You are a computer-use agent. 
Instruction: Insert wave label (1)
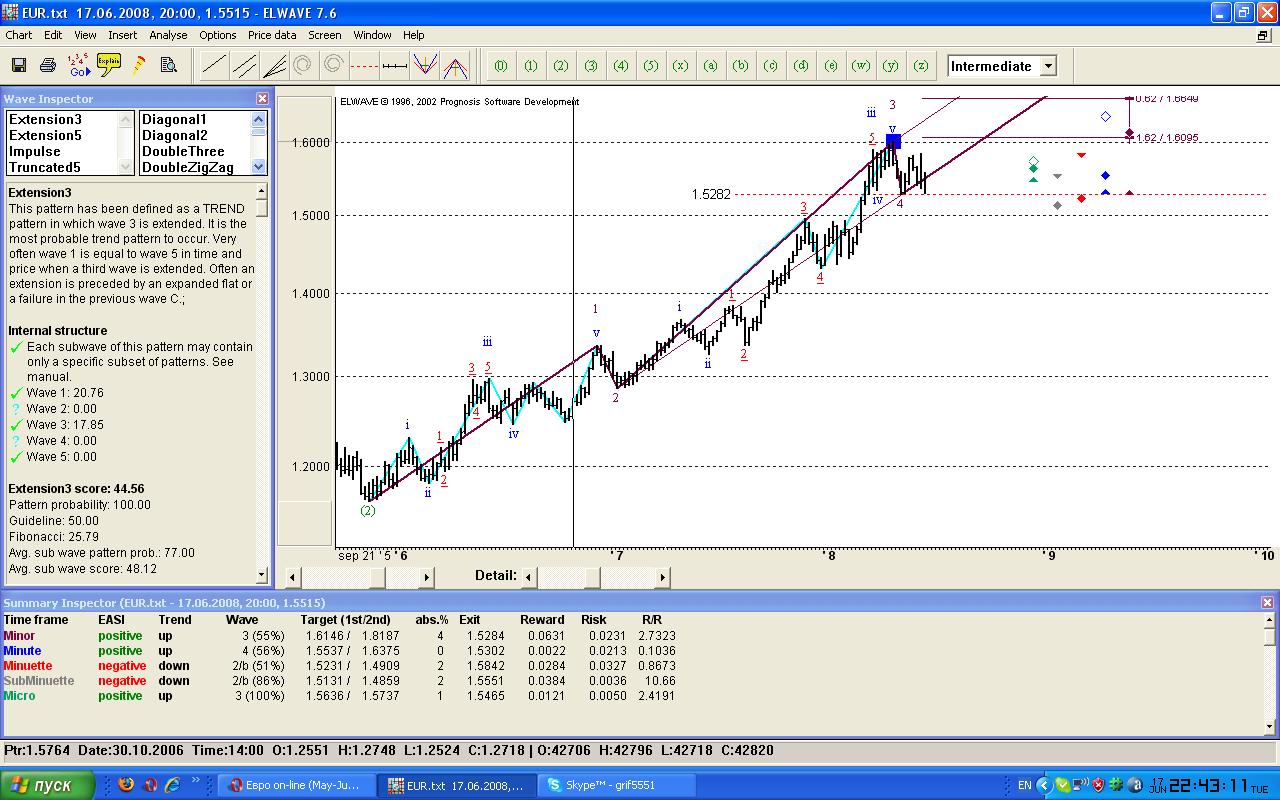click(x=531, y=66)
